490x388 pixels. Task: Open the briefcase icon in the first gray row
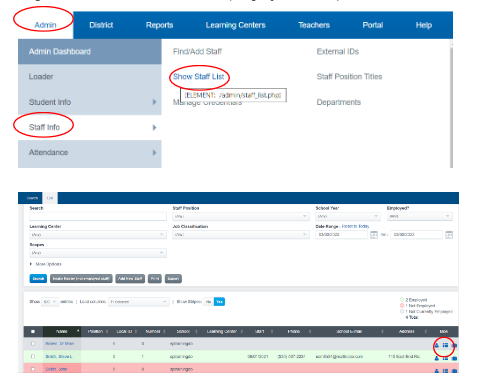[454, 345]
